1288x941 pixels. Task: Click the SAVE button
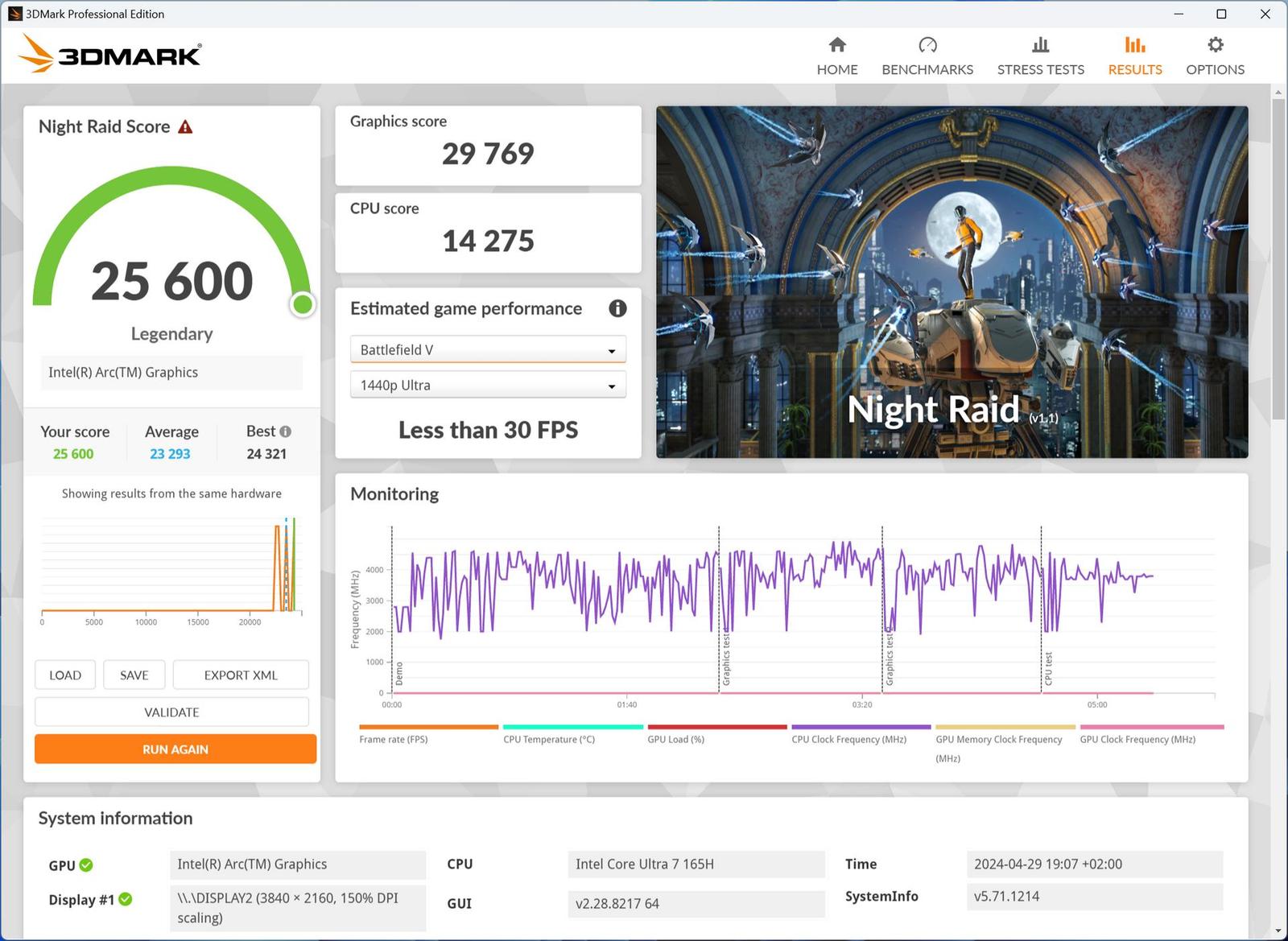[134, 675]
